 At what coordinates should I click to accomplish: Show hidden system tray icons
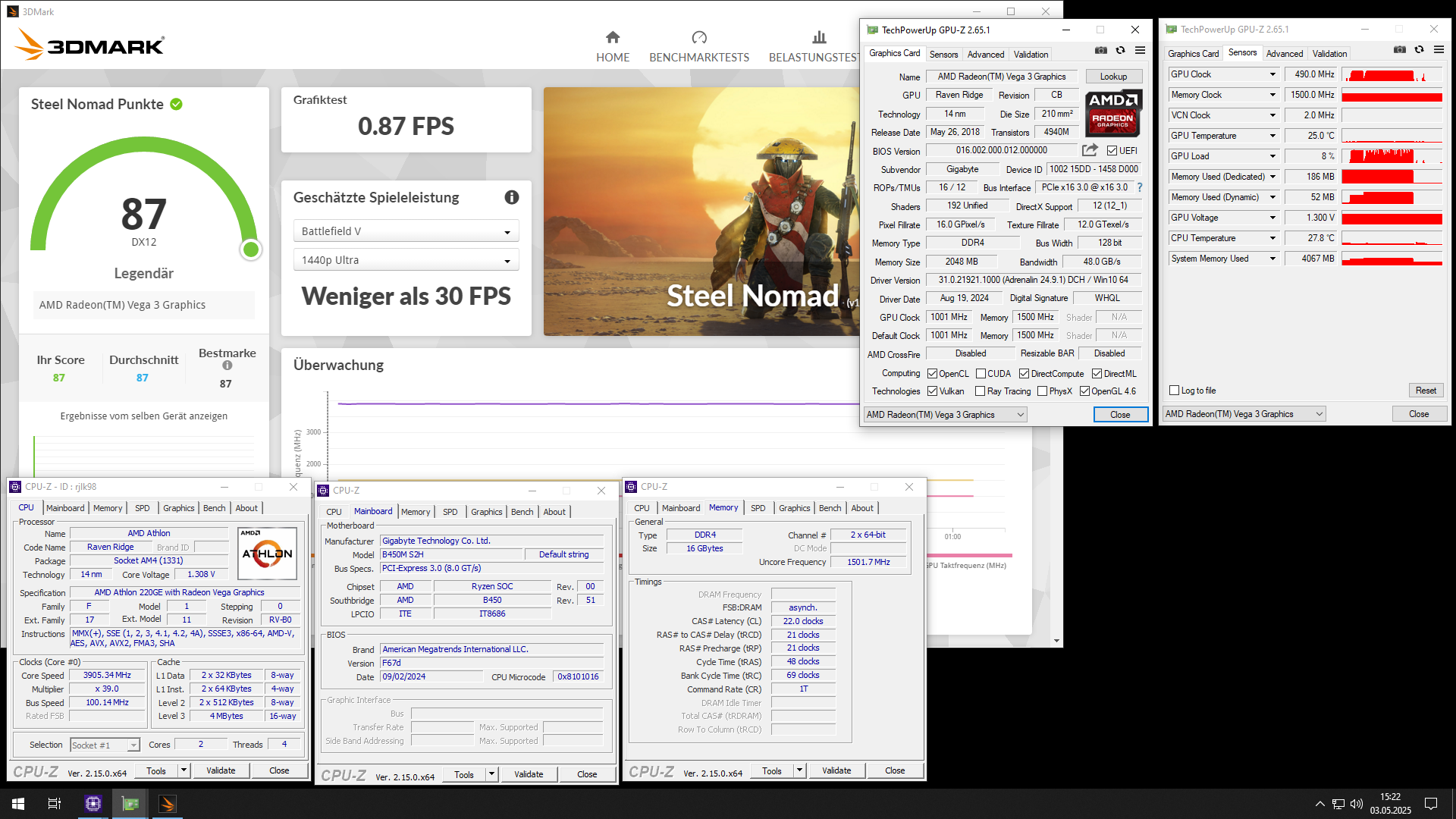click(1320, 804)
